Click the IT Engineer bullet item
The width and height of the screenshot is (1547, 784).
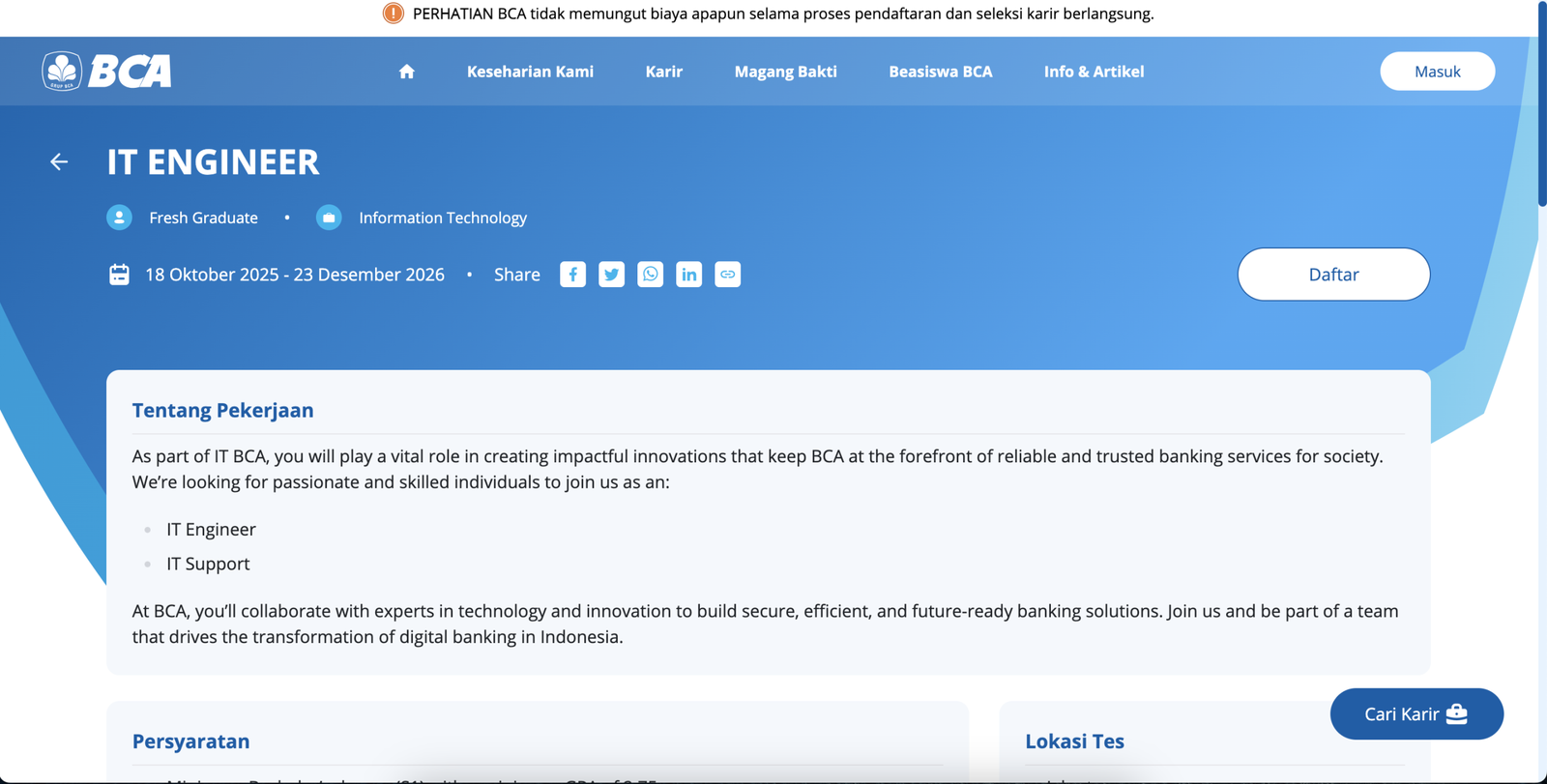click(211, 530)
